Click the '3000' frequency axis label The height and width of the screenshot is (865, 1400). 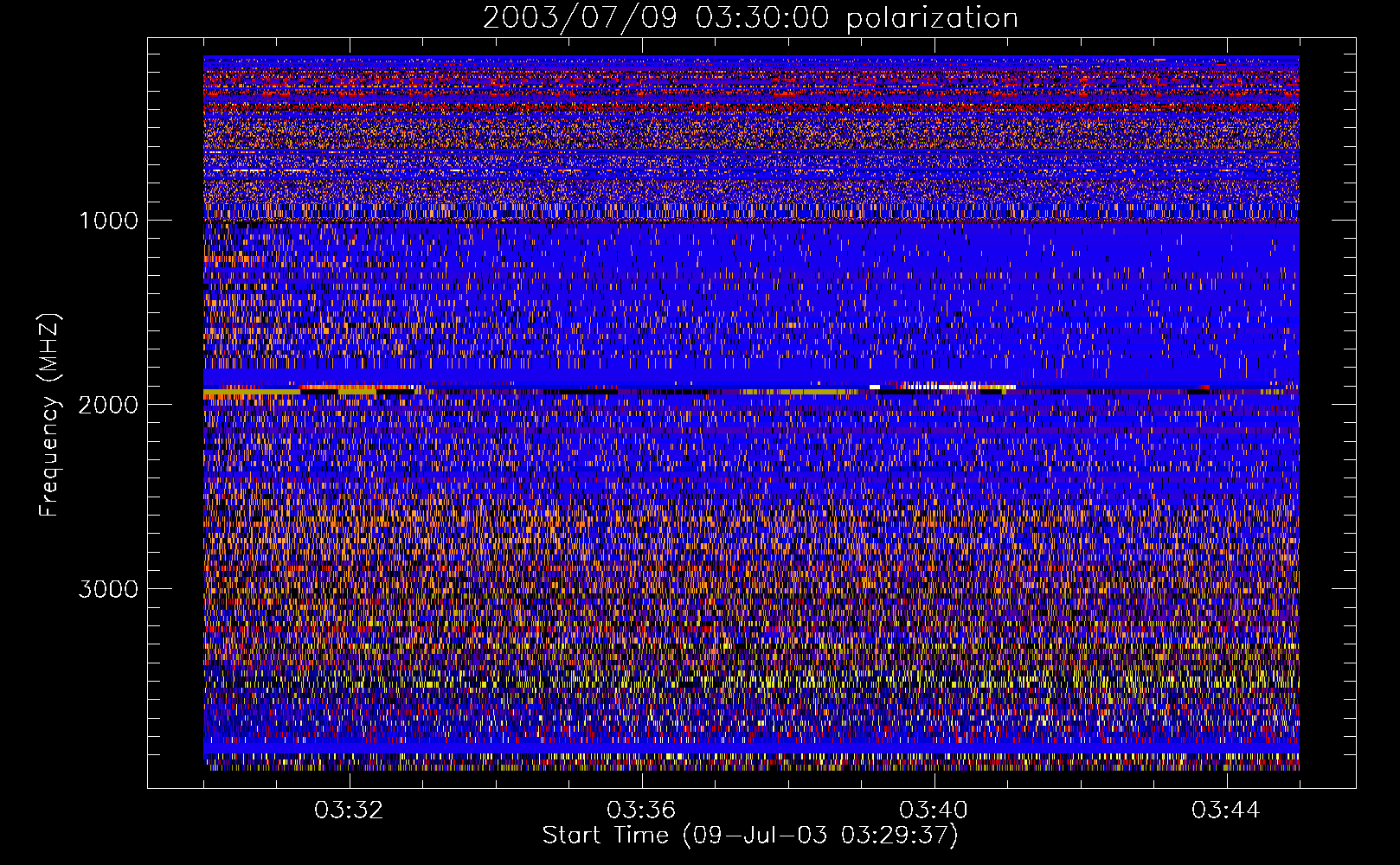pos(108,589)
